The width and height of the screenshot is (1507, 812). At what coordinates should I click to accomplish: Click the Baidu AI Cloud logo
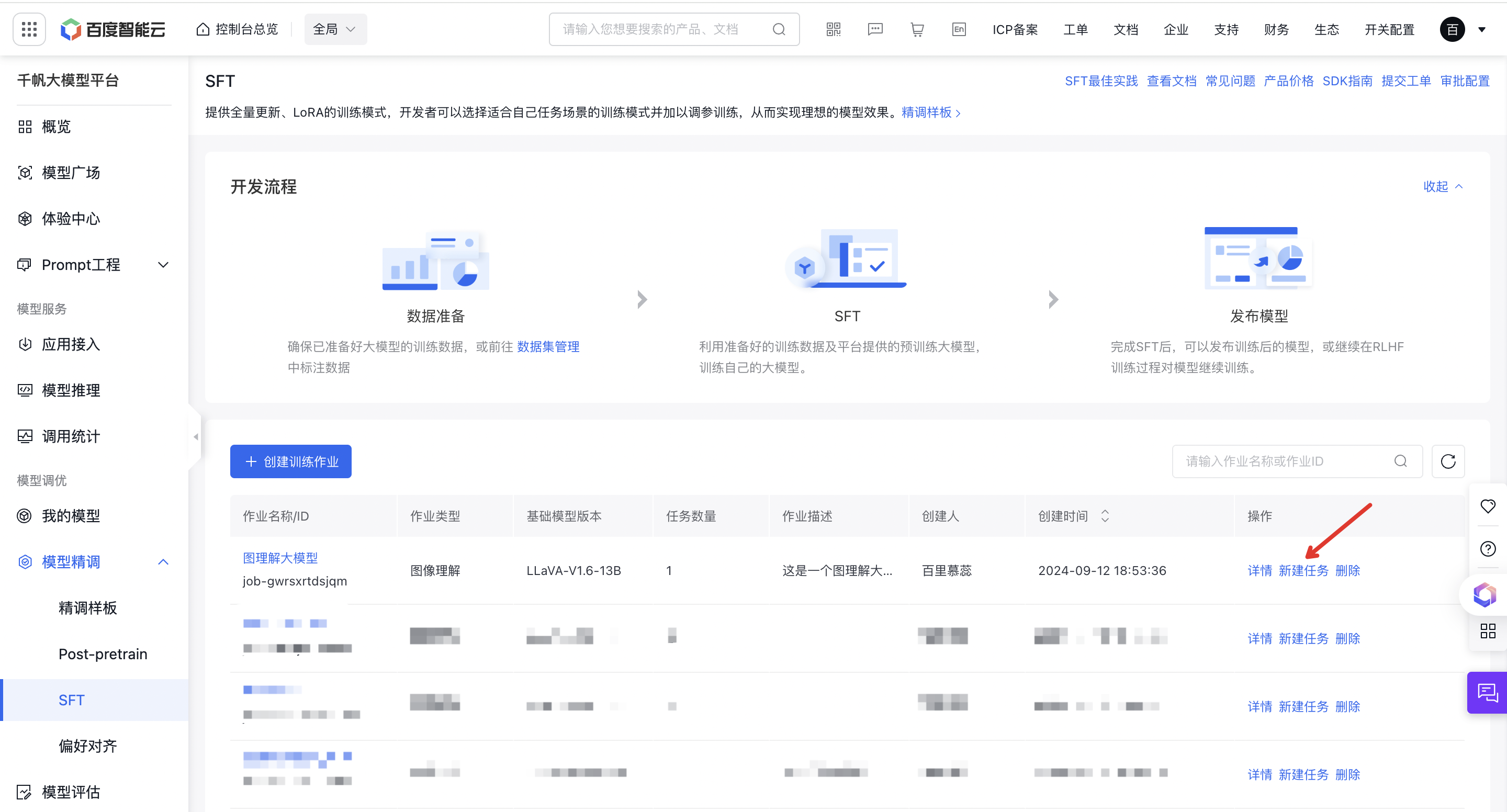point(113,29)
